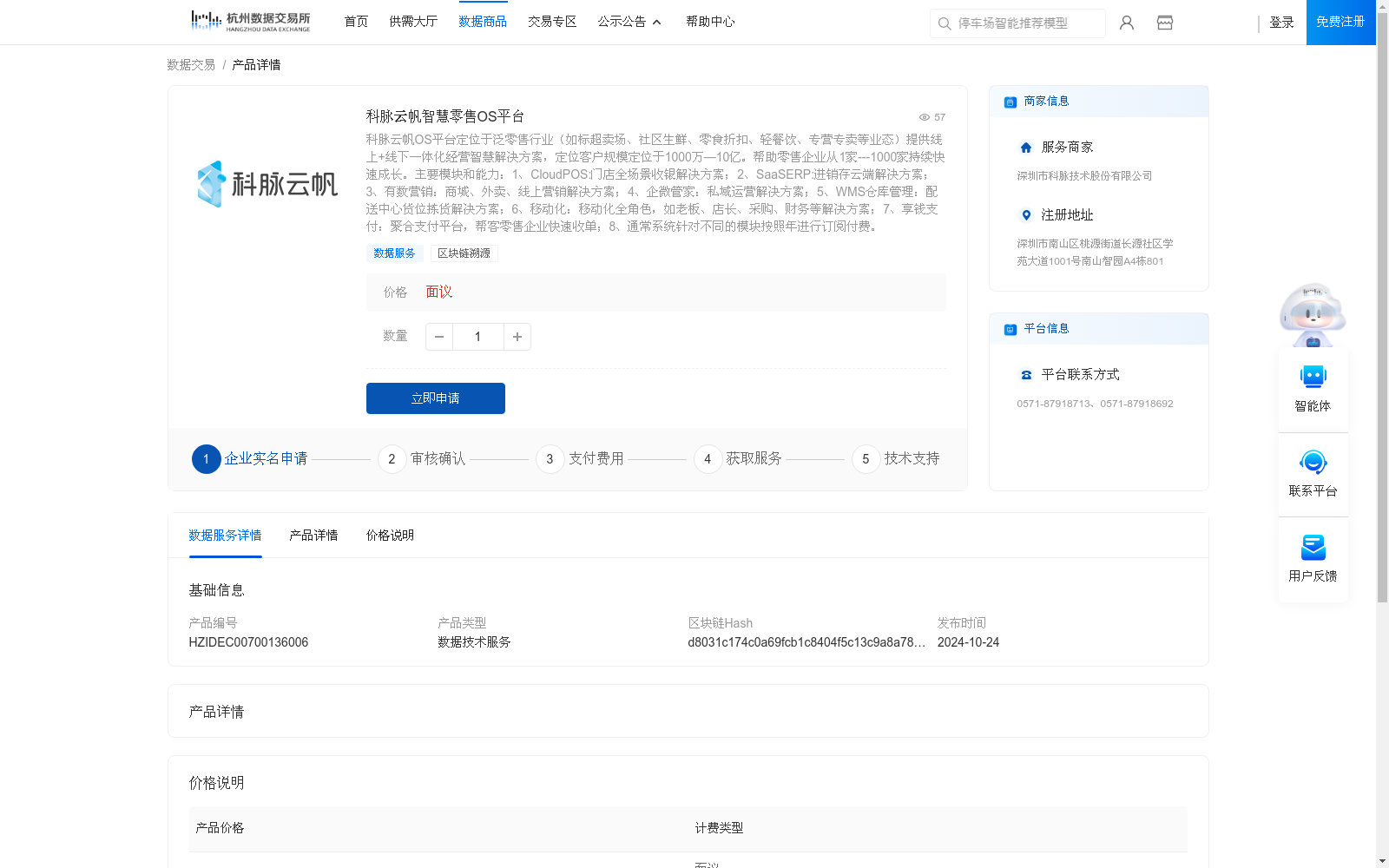Click 数据技术服务 product type value
This screenshot has width=1389, height=868.
click(x=474, y=642)
